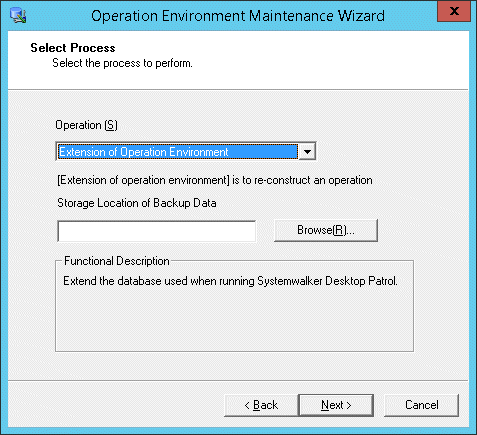Proceed with the Next button
The image size is (477, 435).
pos(336,405)
